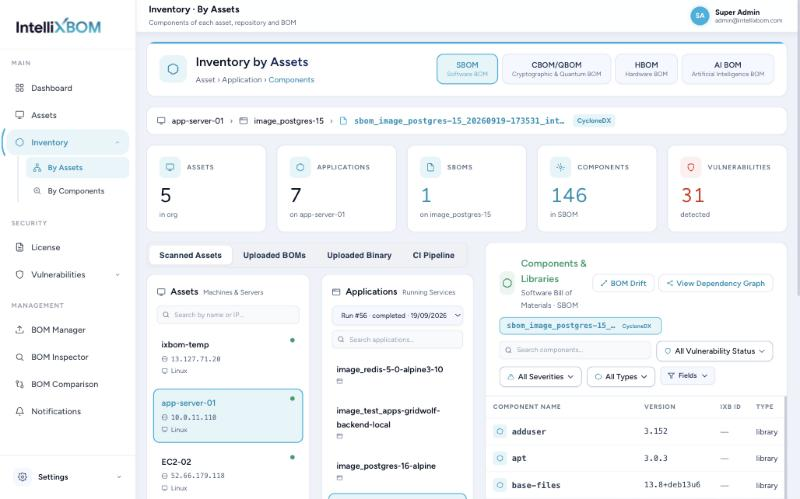The height and width of the screenshot is (499, 800).
Task: Click the Components stat card icon
Action: point(560,167)
